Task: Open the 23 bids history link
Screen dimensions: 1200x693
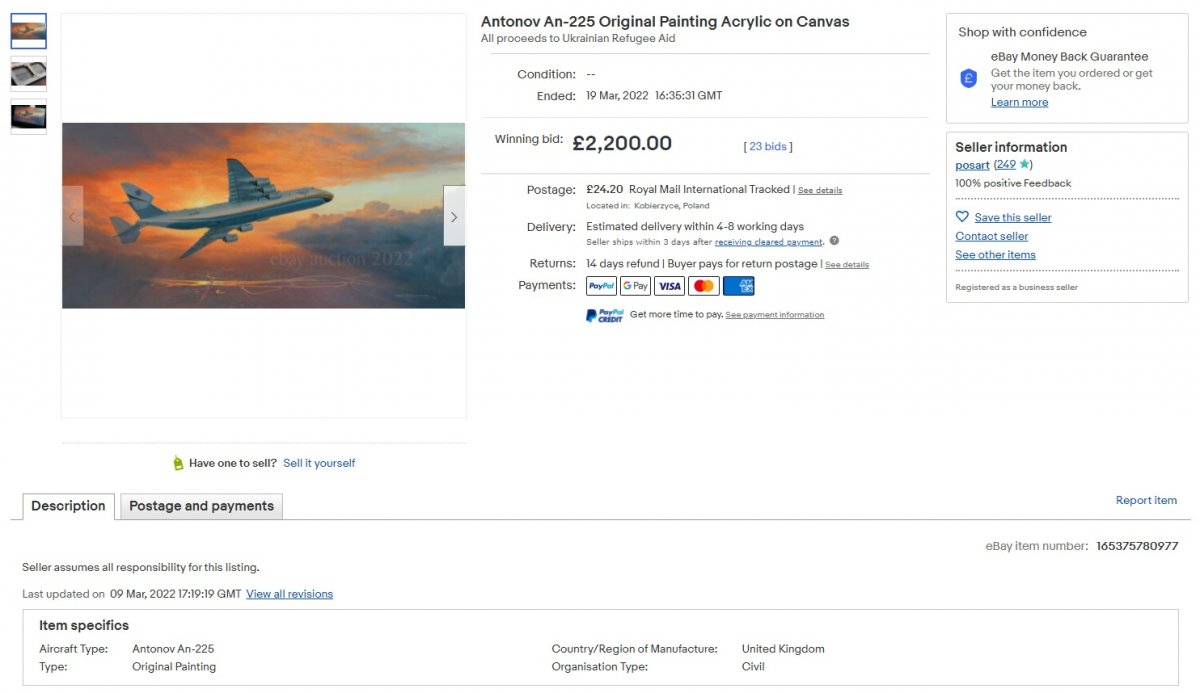Action: 768,146
